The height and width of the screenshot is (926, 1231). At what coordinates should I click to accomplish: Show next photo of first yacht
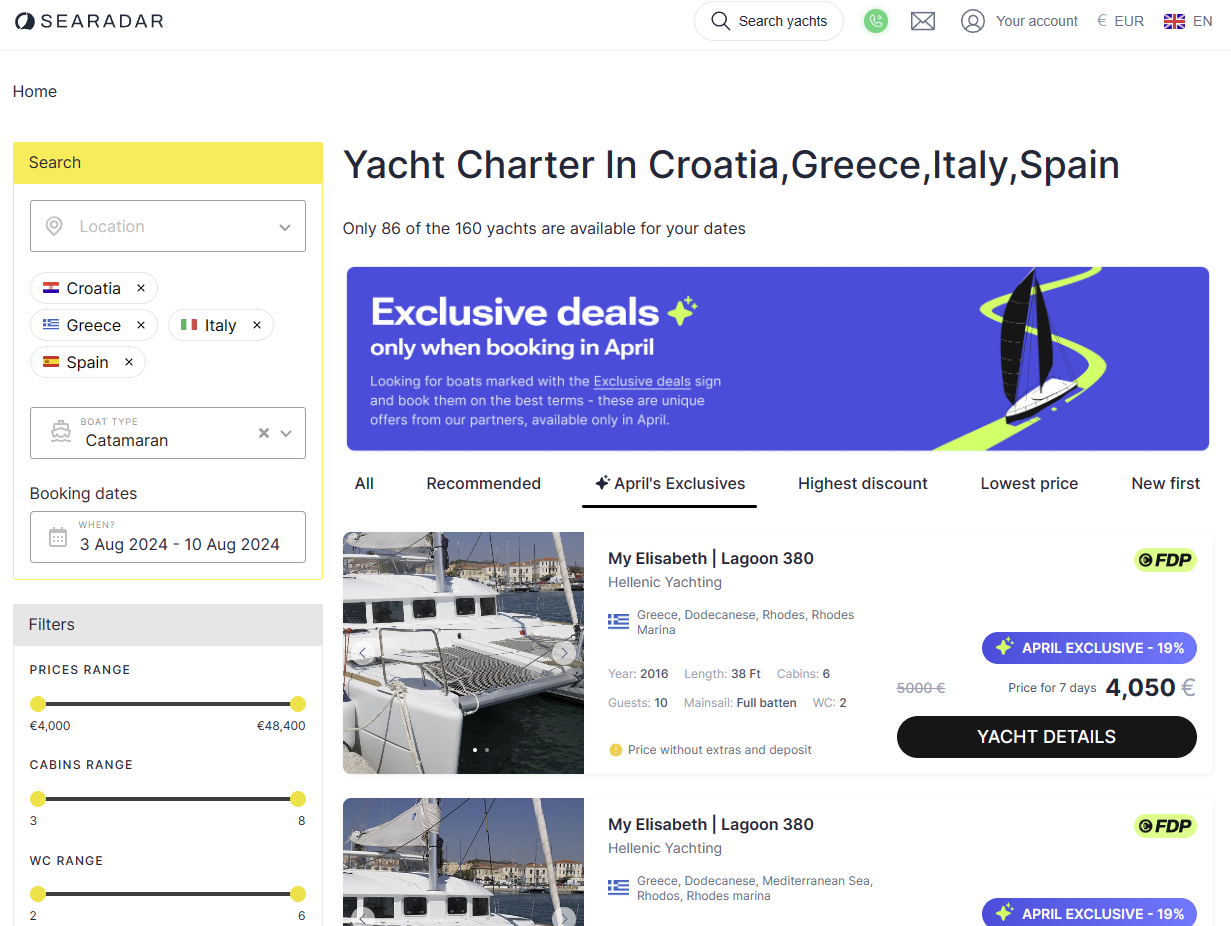coord(564,653)
